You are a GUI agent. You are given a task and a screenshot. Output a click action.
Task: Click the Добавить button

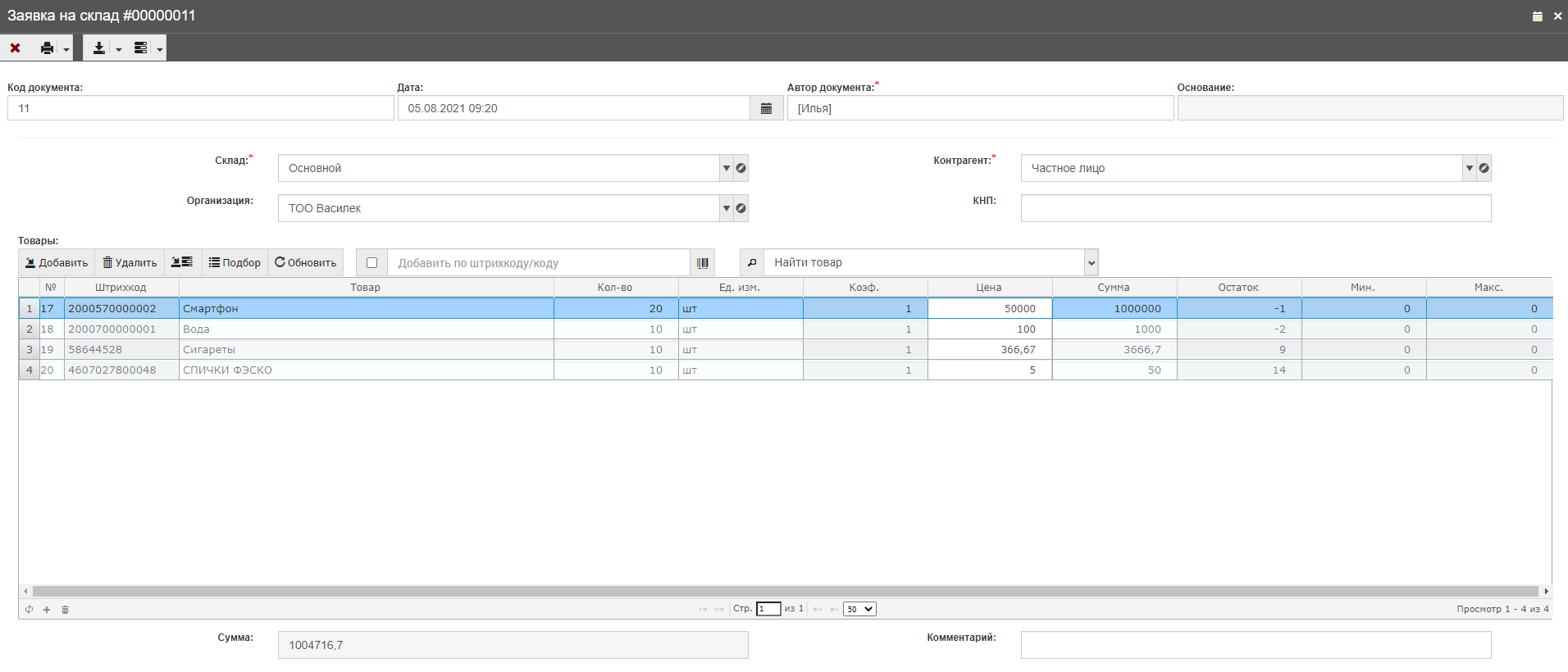(57, 263)
